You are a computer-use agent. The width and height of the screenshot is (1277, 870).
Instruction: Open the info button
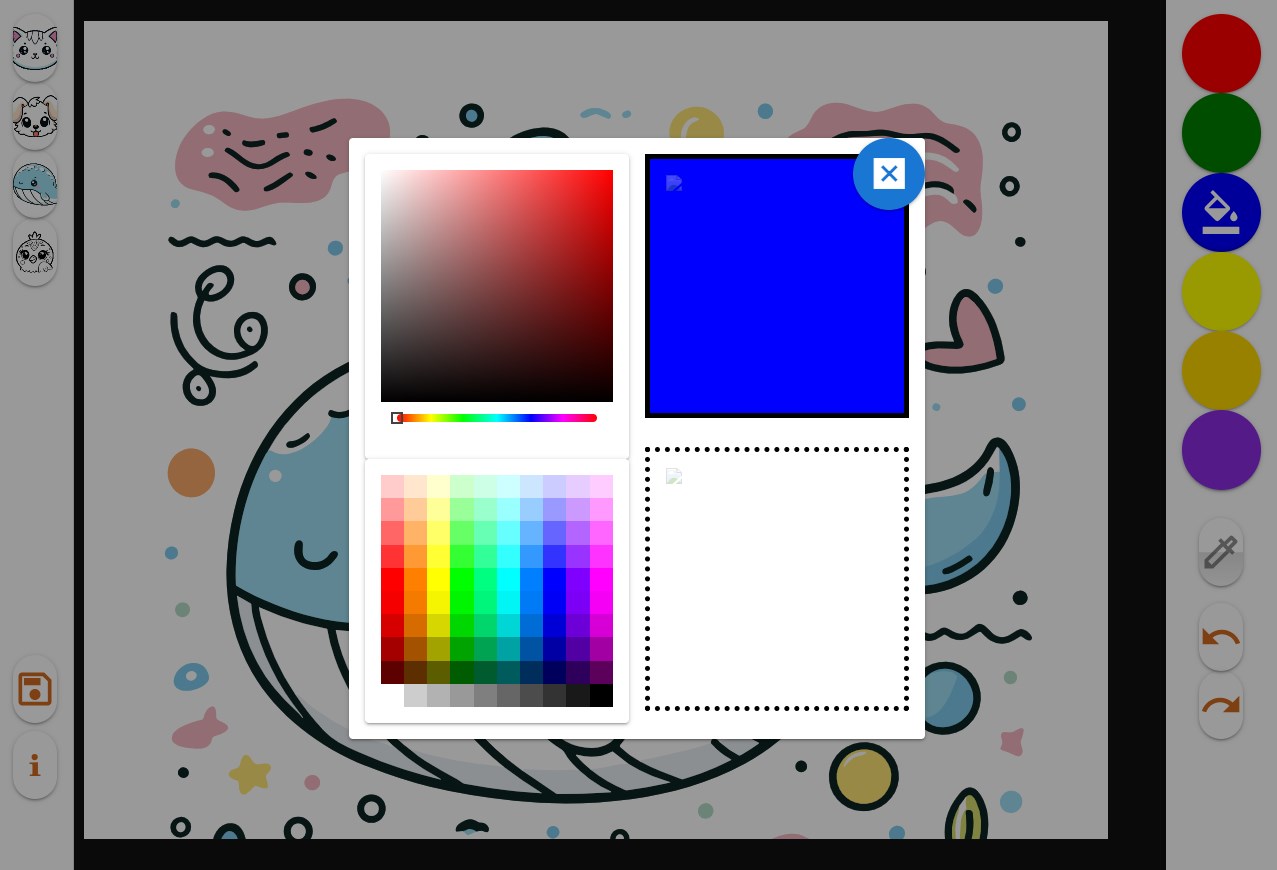pos(35,765)
